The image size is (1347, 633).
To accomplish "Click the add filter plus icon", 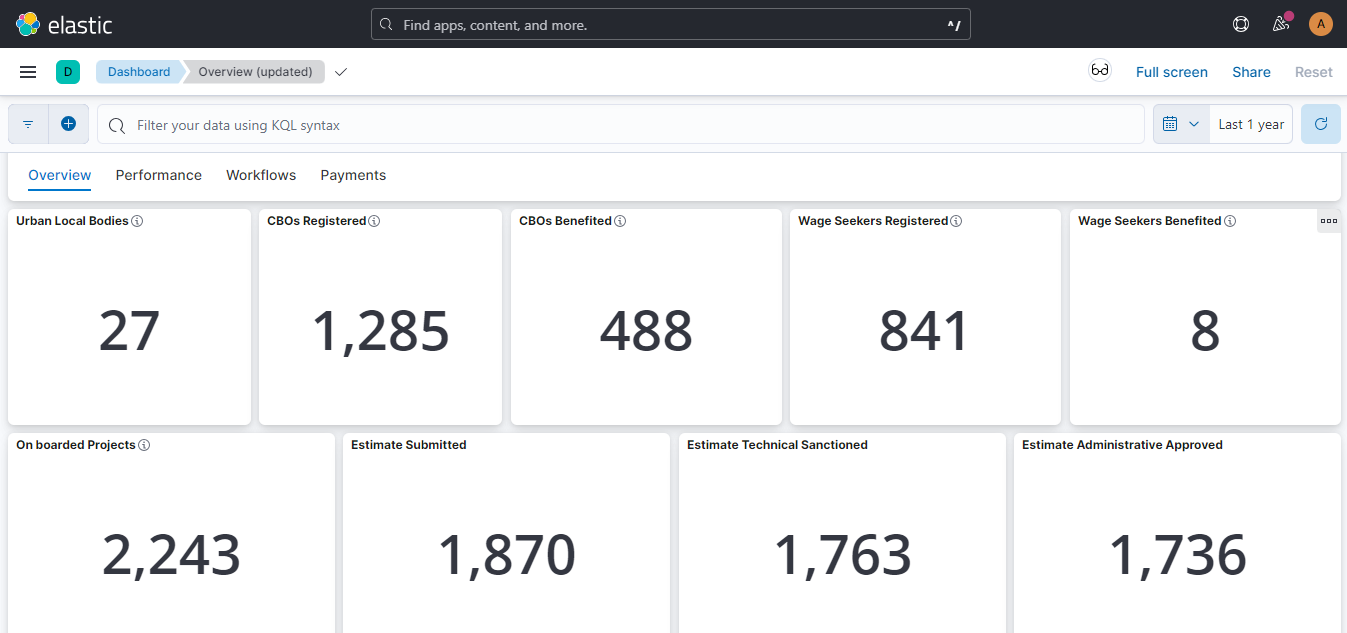I will pos(68,124).
